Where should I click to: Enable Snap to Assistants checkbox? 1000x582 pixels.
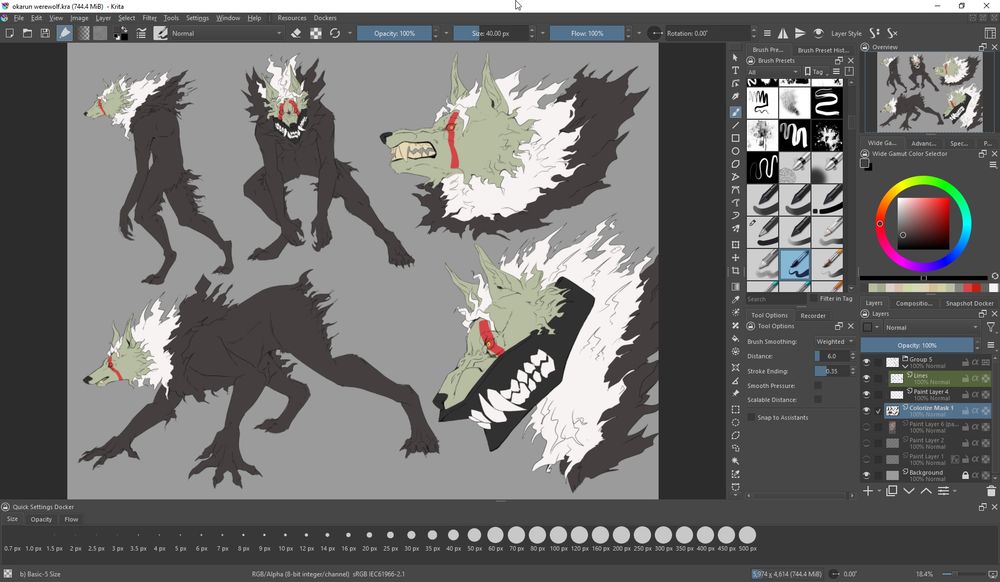click(x=751, y=417)
